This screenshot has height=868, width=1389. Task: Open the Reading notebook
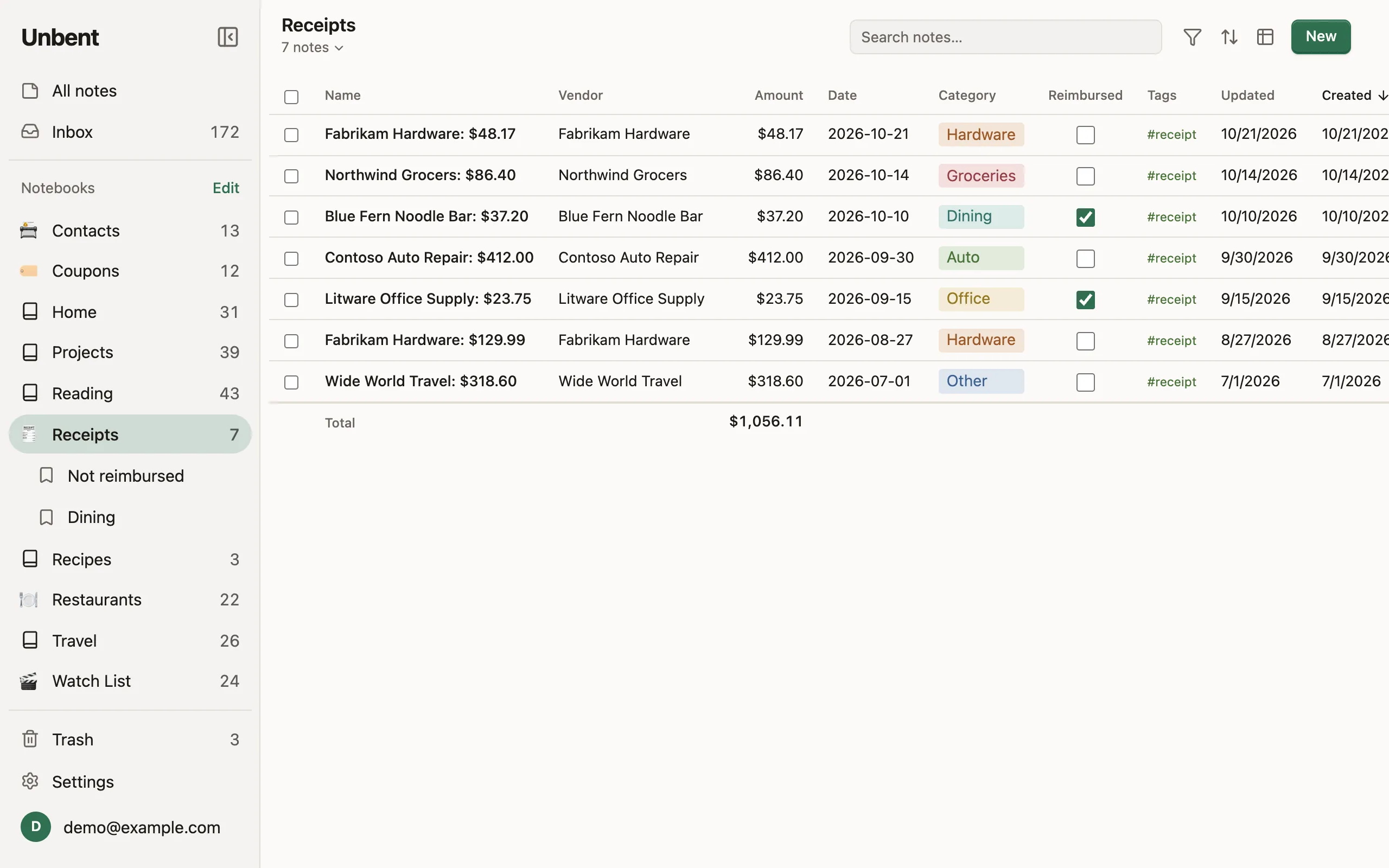point(130,393)
